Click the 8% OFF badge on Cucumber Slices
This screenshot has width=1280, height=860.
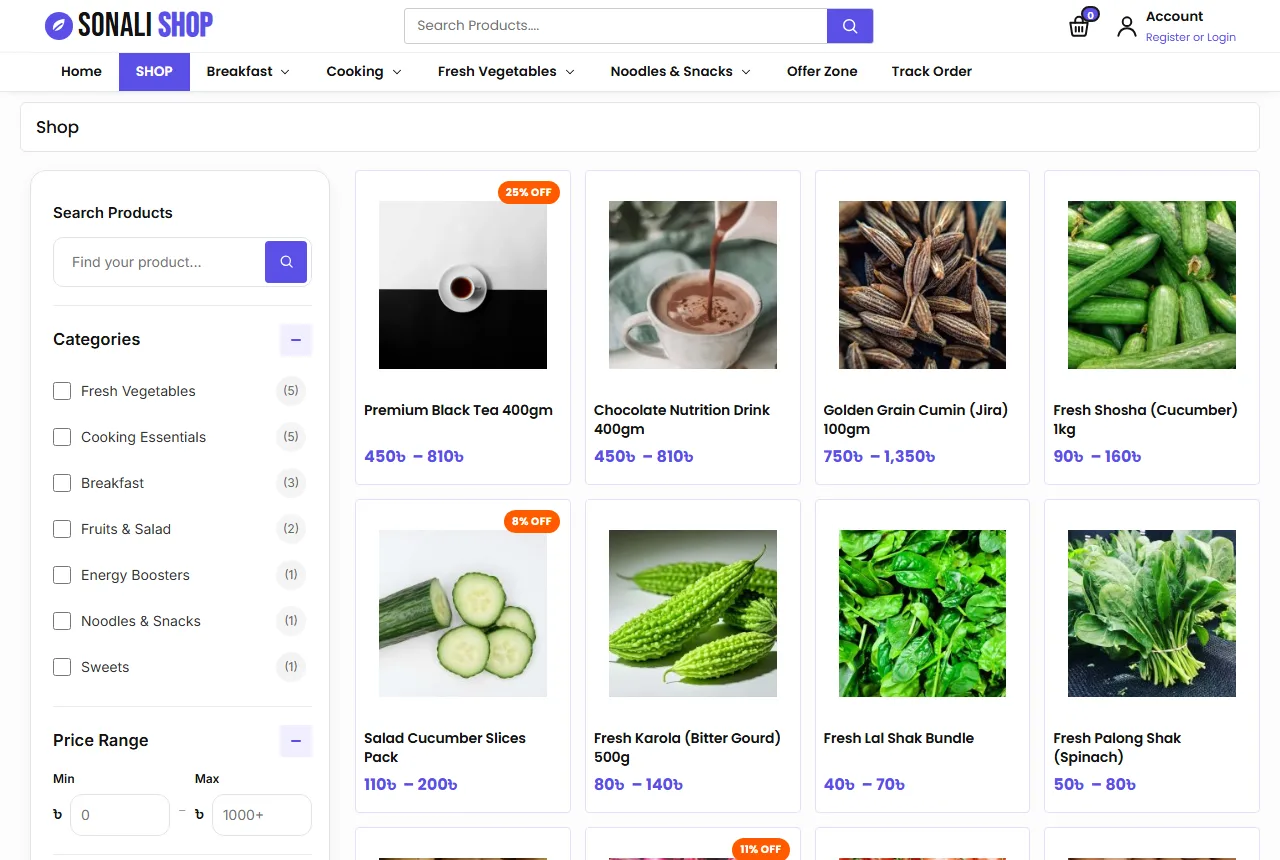(x=532, y=521)
